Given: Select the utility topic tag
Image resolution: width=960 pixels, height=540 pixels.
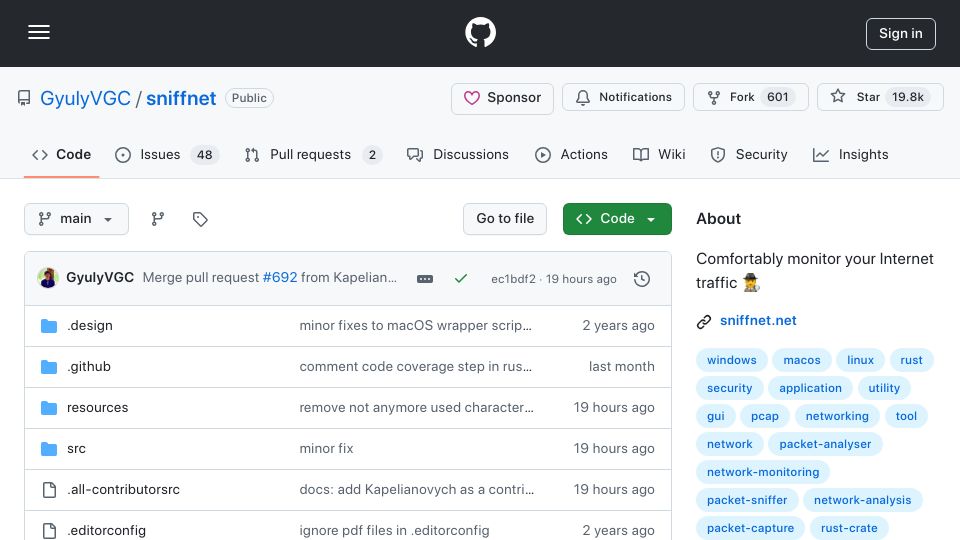Looking at the screenshot, I should [884, 388].
